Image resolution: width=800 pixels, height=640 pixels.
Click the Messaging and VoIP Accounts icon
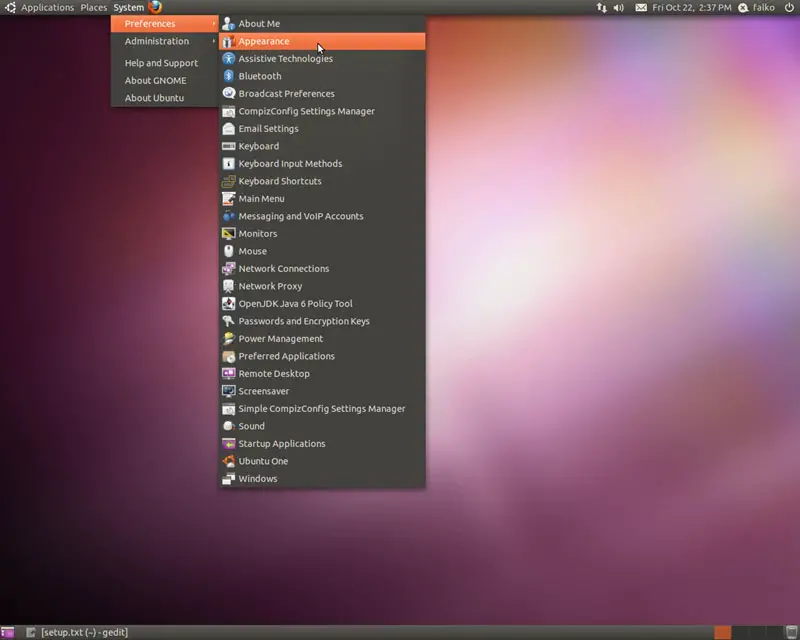coord(229,216)
